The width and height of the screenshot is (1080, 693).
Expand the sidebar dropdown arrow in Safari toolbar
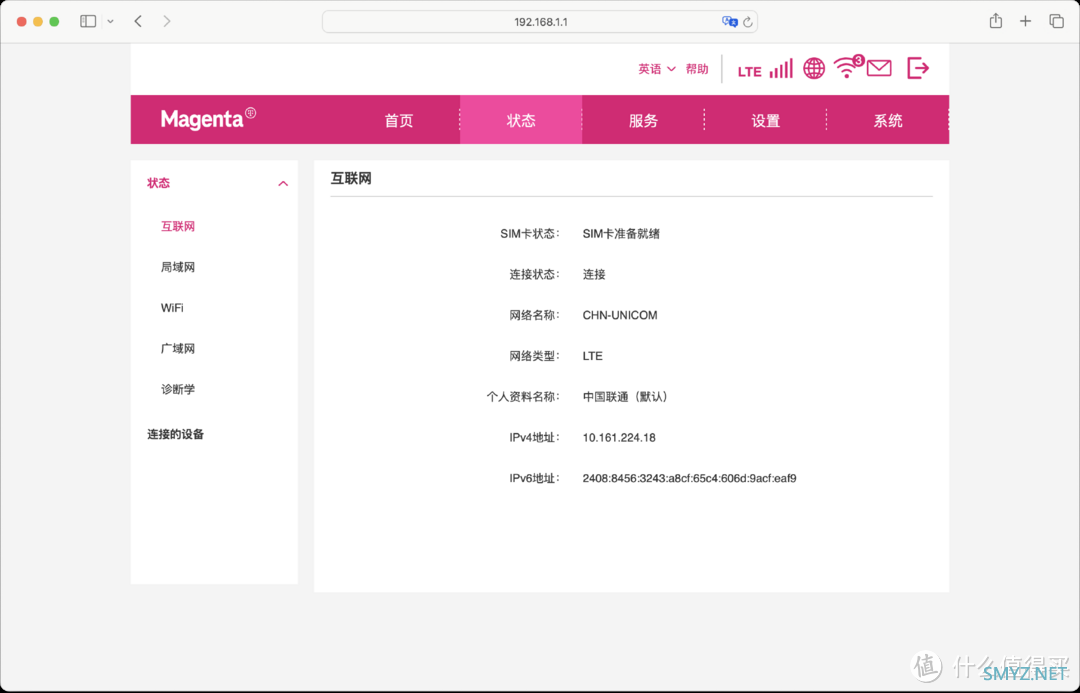pyautogui.click(x=110, y=21)
